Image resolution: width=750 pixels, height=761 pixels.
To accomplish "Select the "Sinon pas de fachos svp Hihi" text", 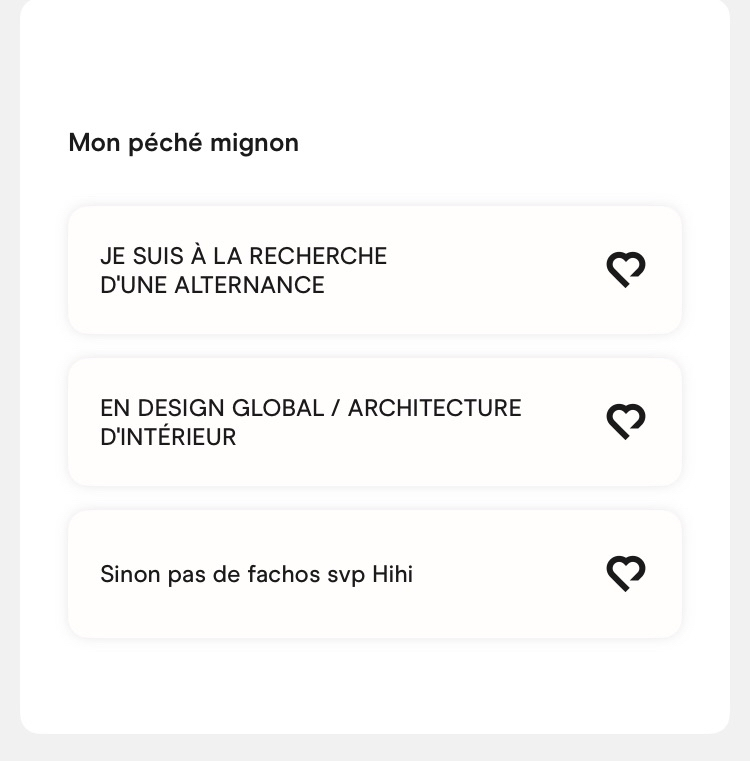I will click(256, 574).
